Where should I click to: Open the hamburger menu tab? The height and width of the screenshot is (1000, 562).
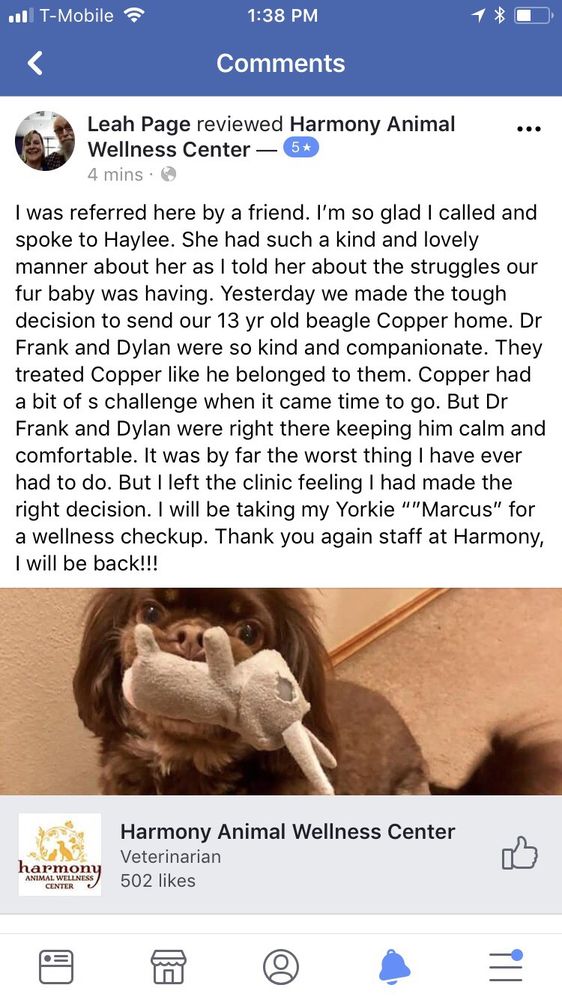pos(507,965)
